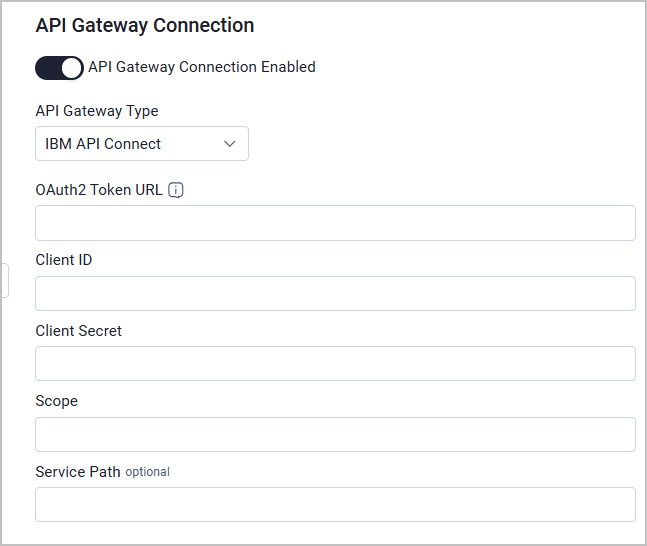Viewport: 647px width, 546px height.
Task: Click the Service Path label
Action: 78,472
